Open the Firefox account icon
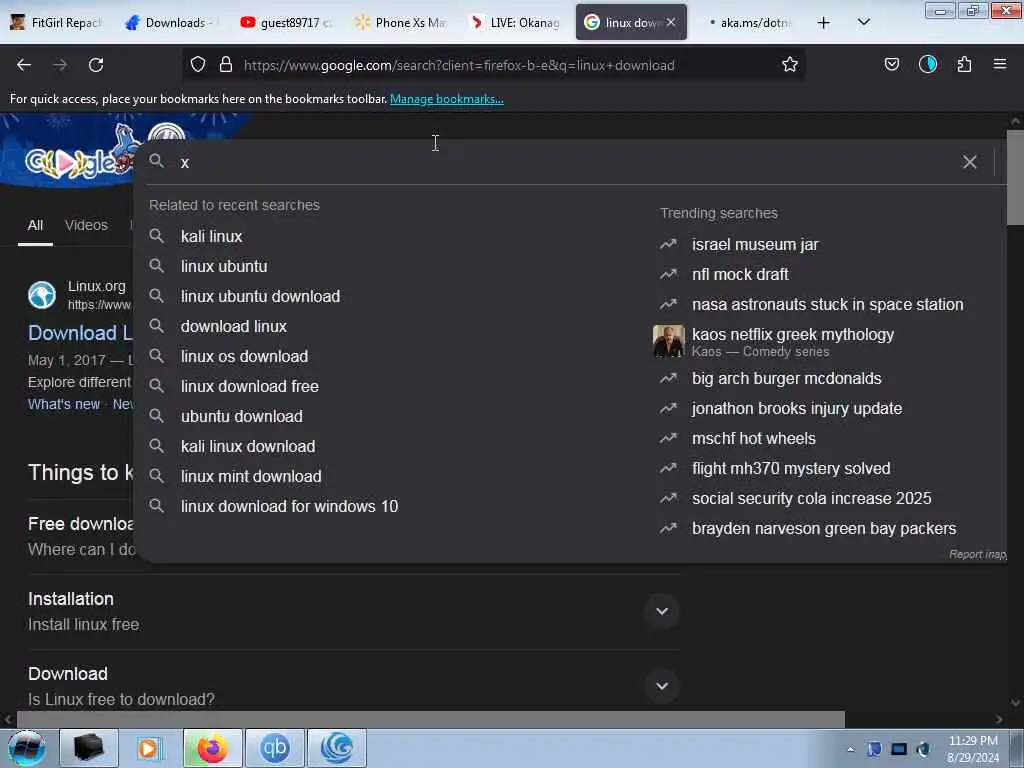The height and width of the screenshot is (768, 1024). [927, 65]
